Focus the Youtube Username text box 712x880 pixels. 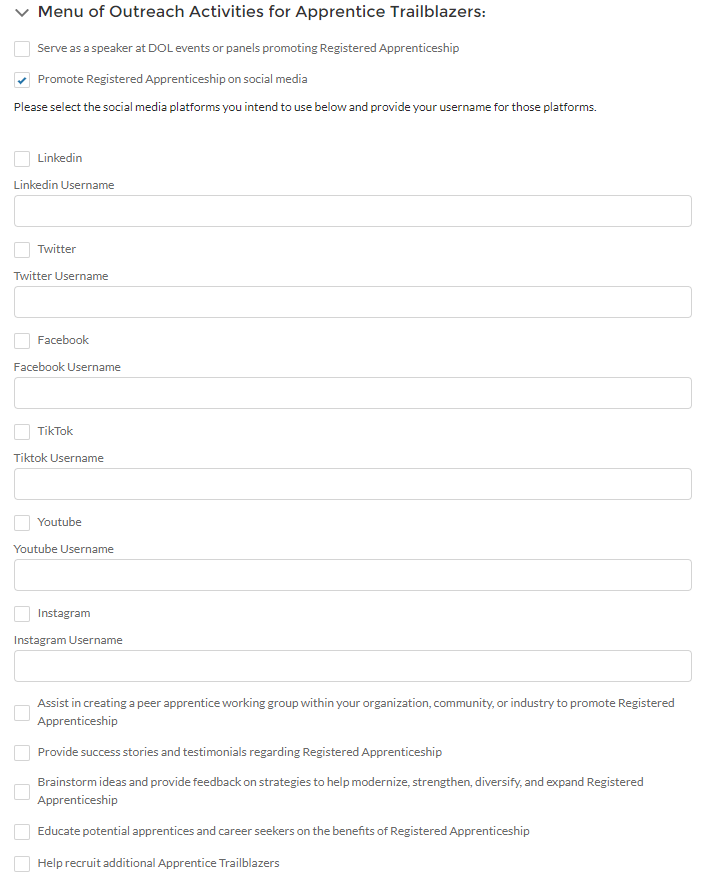click(x=352, y=575)
